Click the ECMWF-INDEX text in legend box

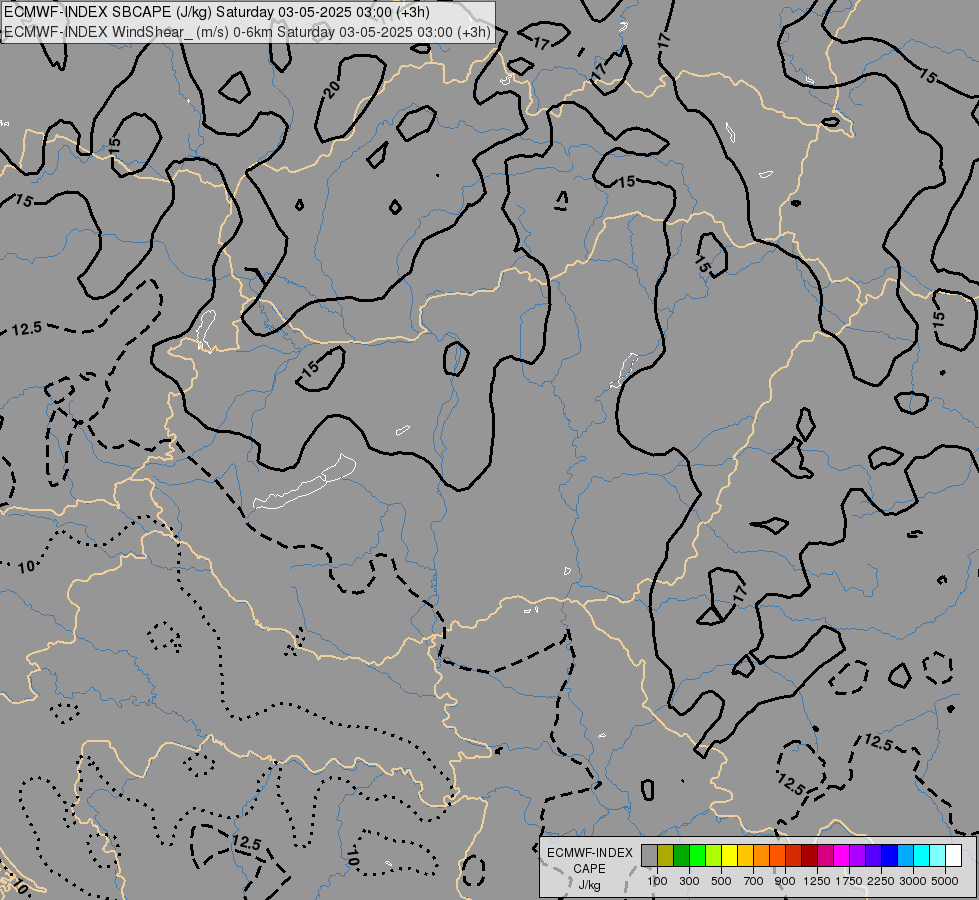coord(589,853)
